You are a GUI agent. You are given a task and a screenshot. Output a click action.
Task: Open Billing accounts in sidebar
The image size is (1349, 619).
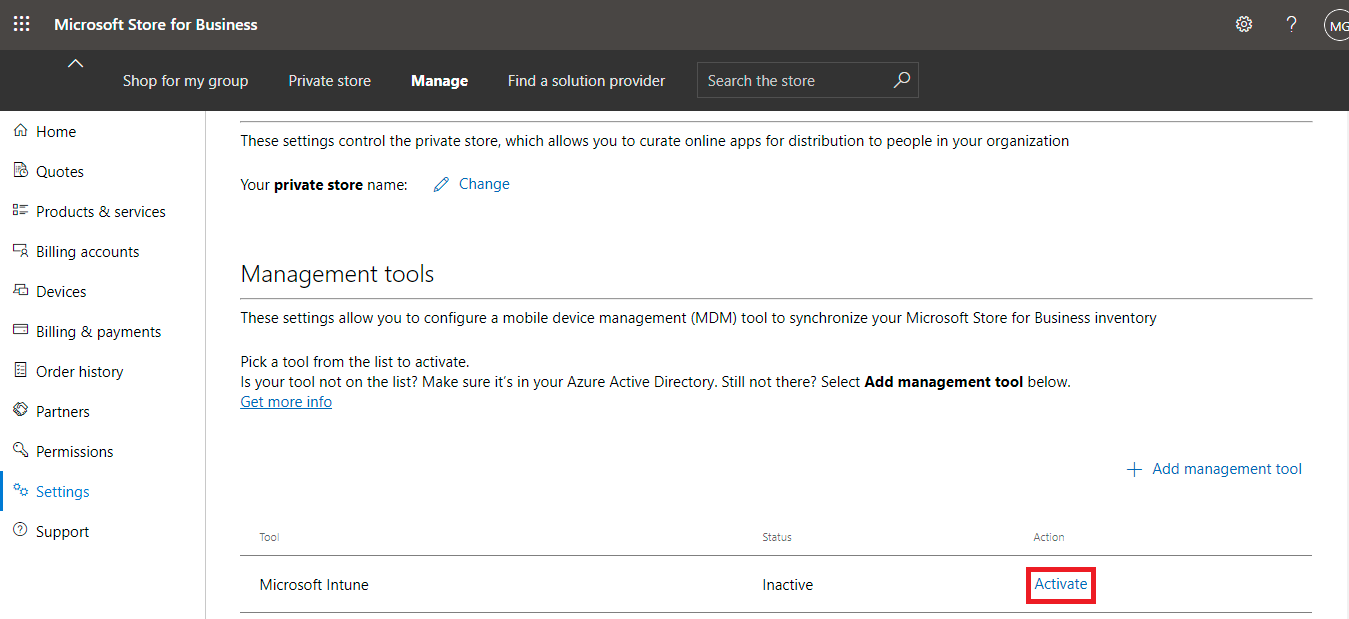tap(88, 251)
